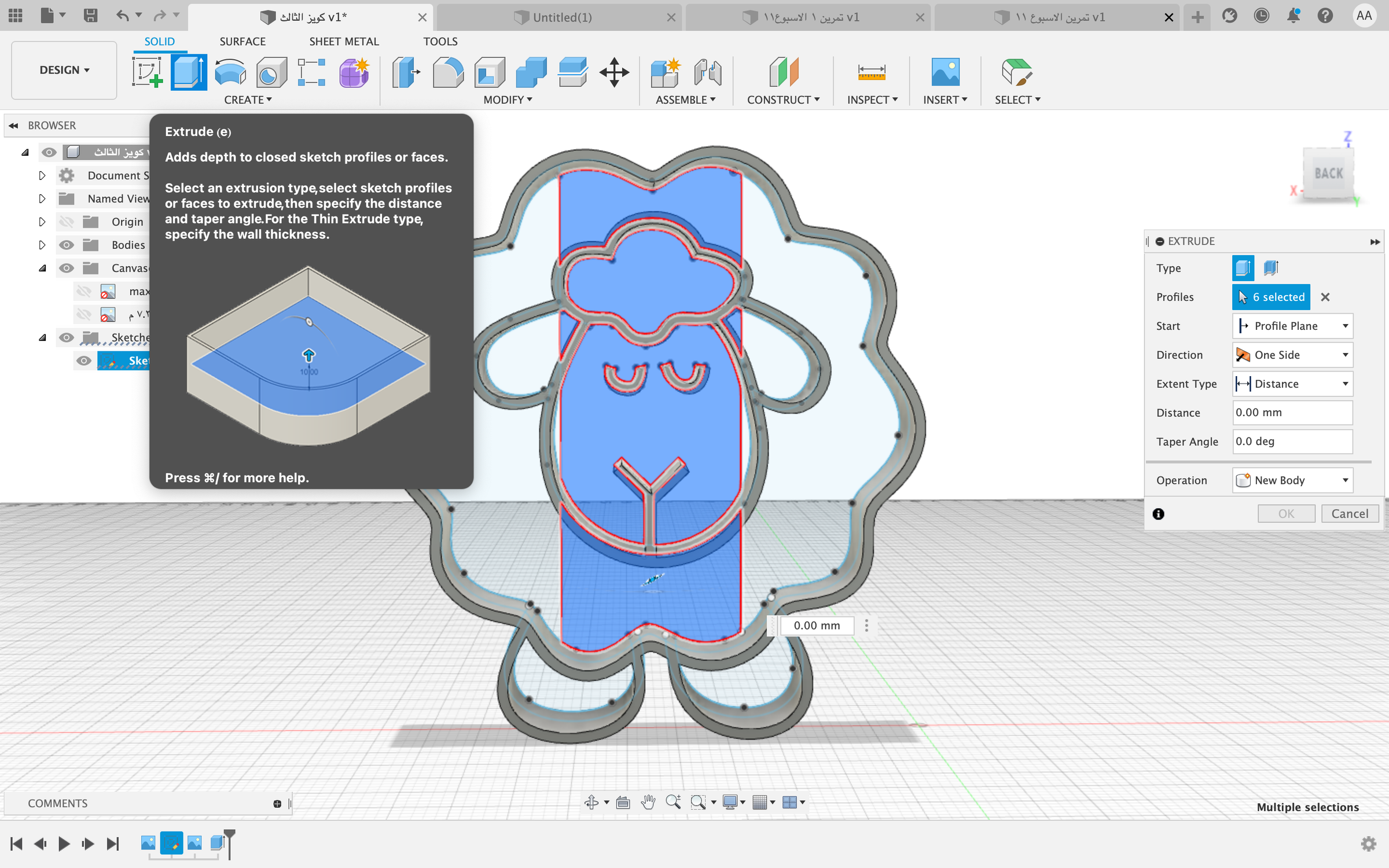Toggle visibility of the Origin folder

tap(67, 222)
